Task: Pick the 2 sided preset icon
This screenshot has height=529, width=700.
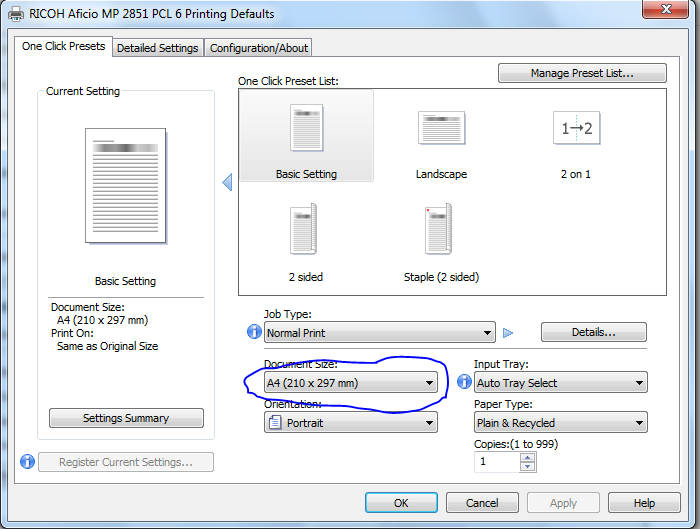Action: point(305,231)
